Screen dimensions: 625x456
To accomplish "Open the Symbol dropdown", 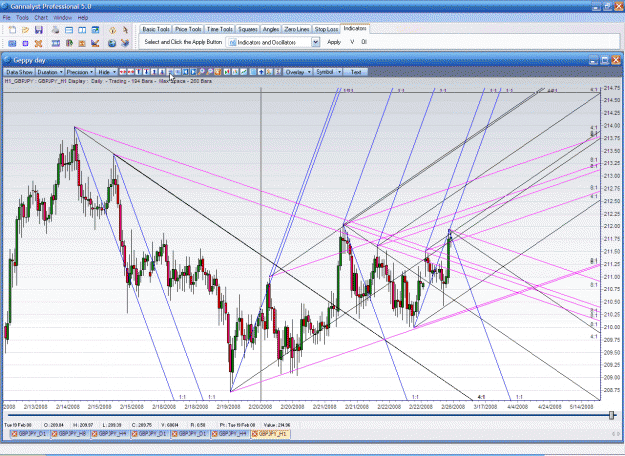I will [328, 72].
